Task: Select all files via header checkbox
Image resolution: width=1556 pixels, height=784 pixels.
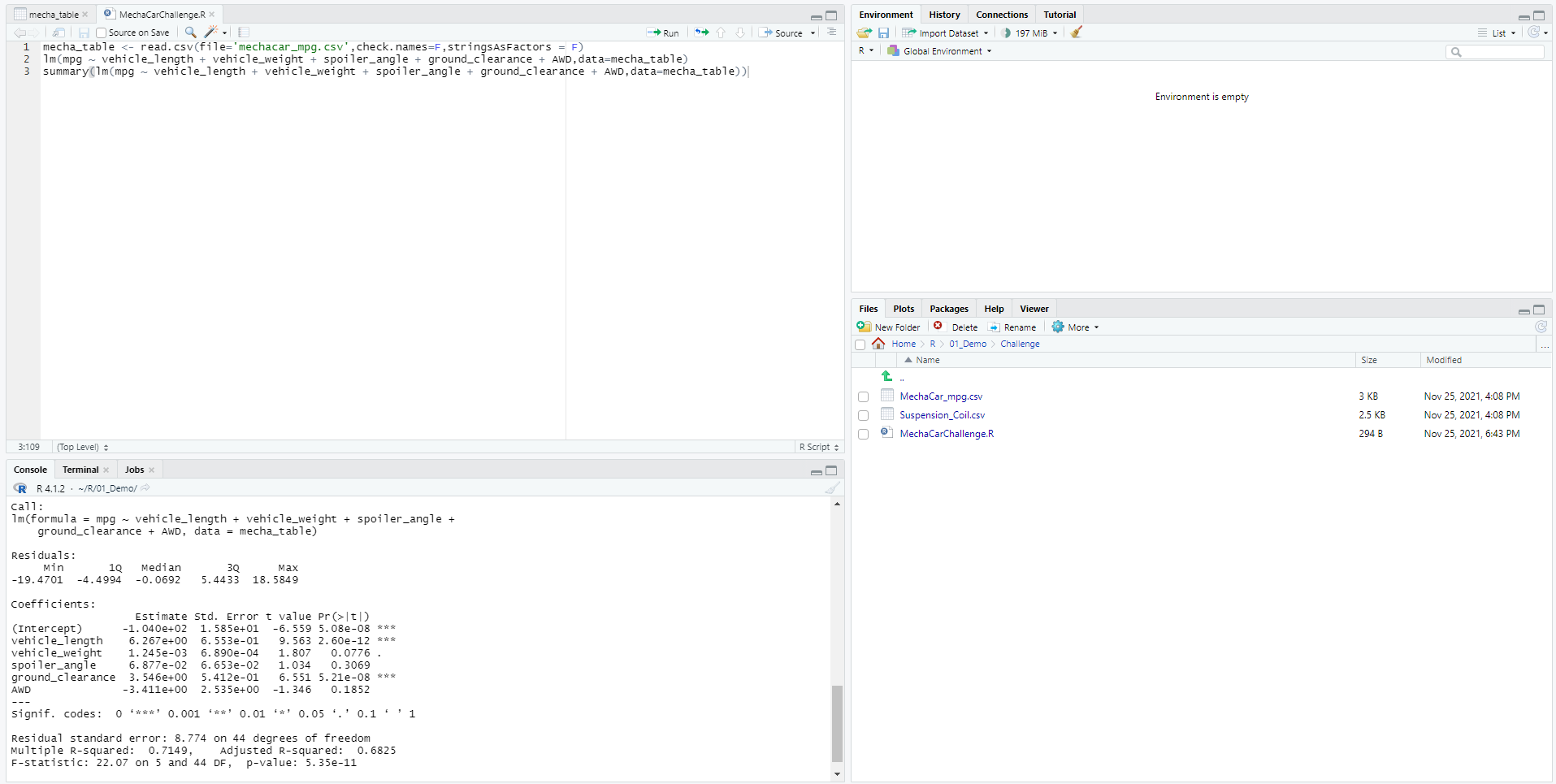Action: [860, 344]
